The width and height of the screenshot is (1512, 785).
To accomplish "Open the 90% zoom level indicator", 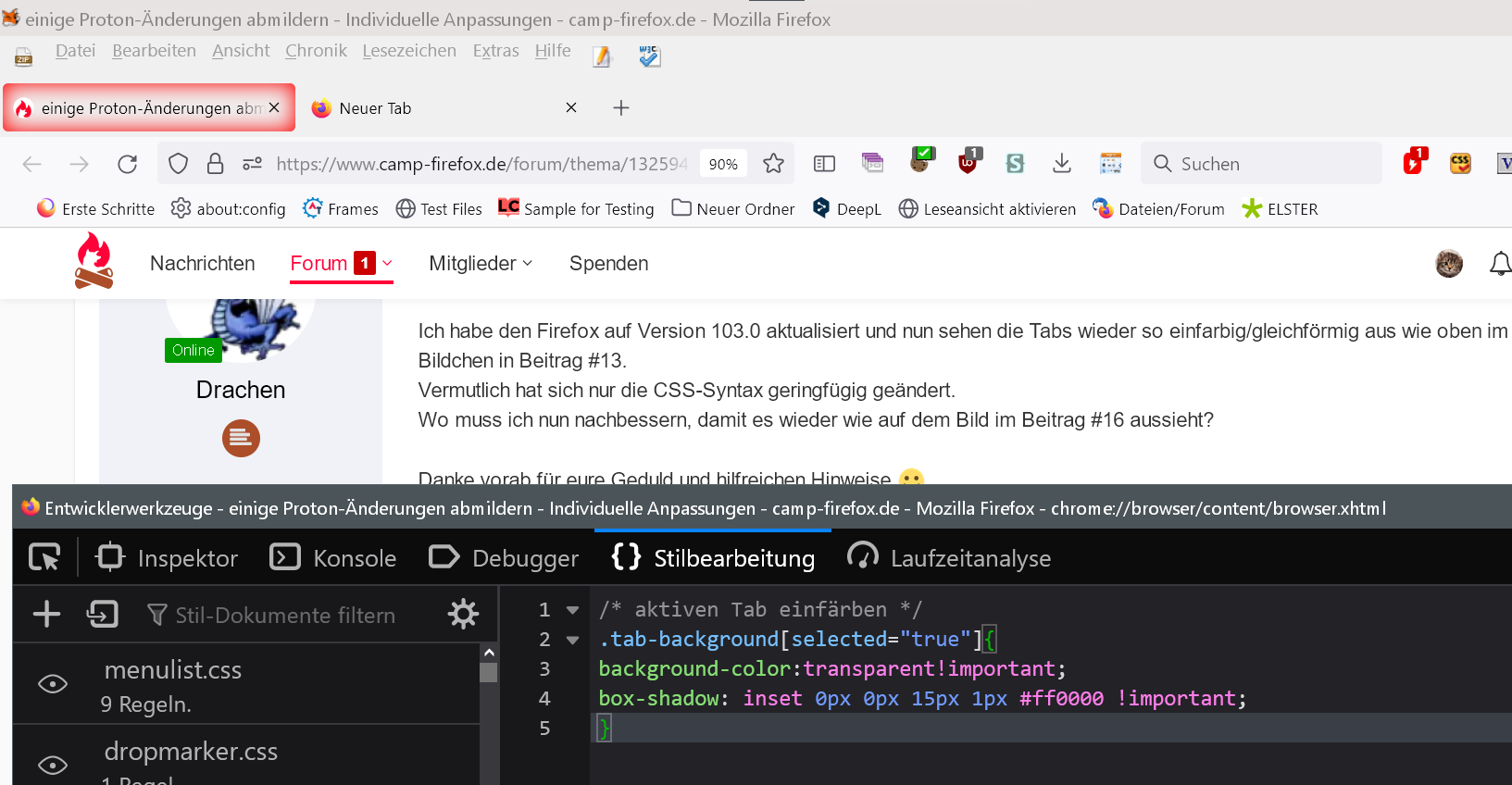I will pos(723,164).
